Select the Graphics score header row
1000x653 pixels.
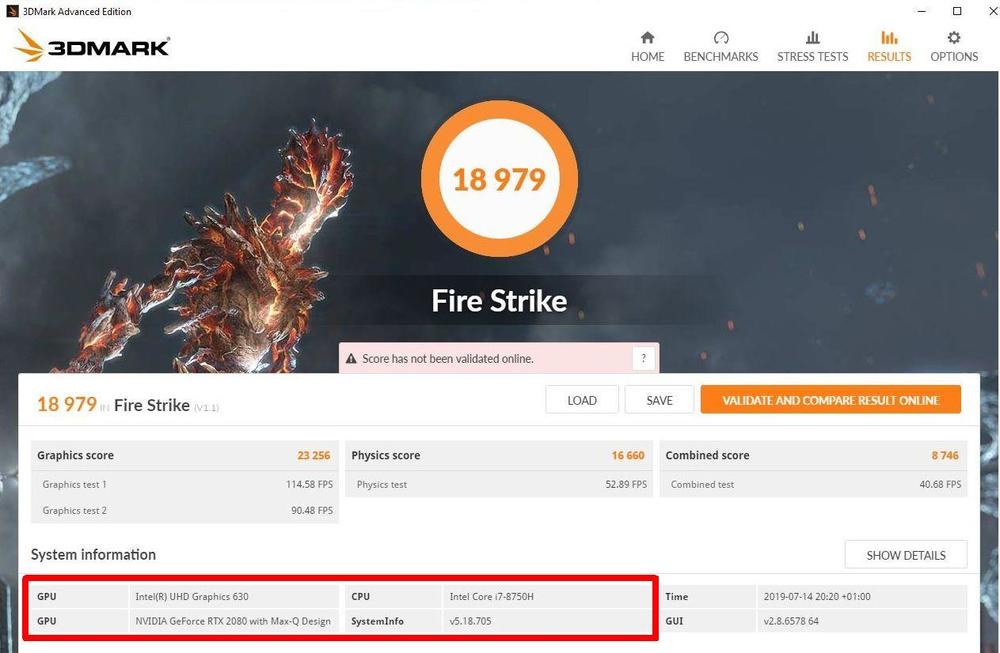click(184, 455)
